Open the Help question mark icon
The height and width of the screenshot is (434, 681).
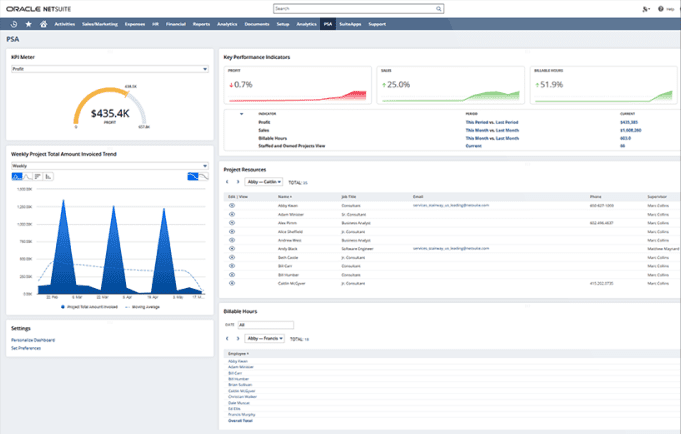658,8
